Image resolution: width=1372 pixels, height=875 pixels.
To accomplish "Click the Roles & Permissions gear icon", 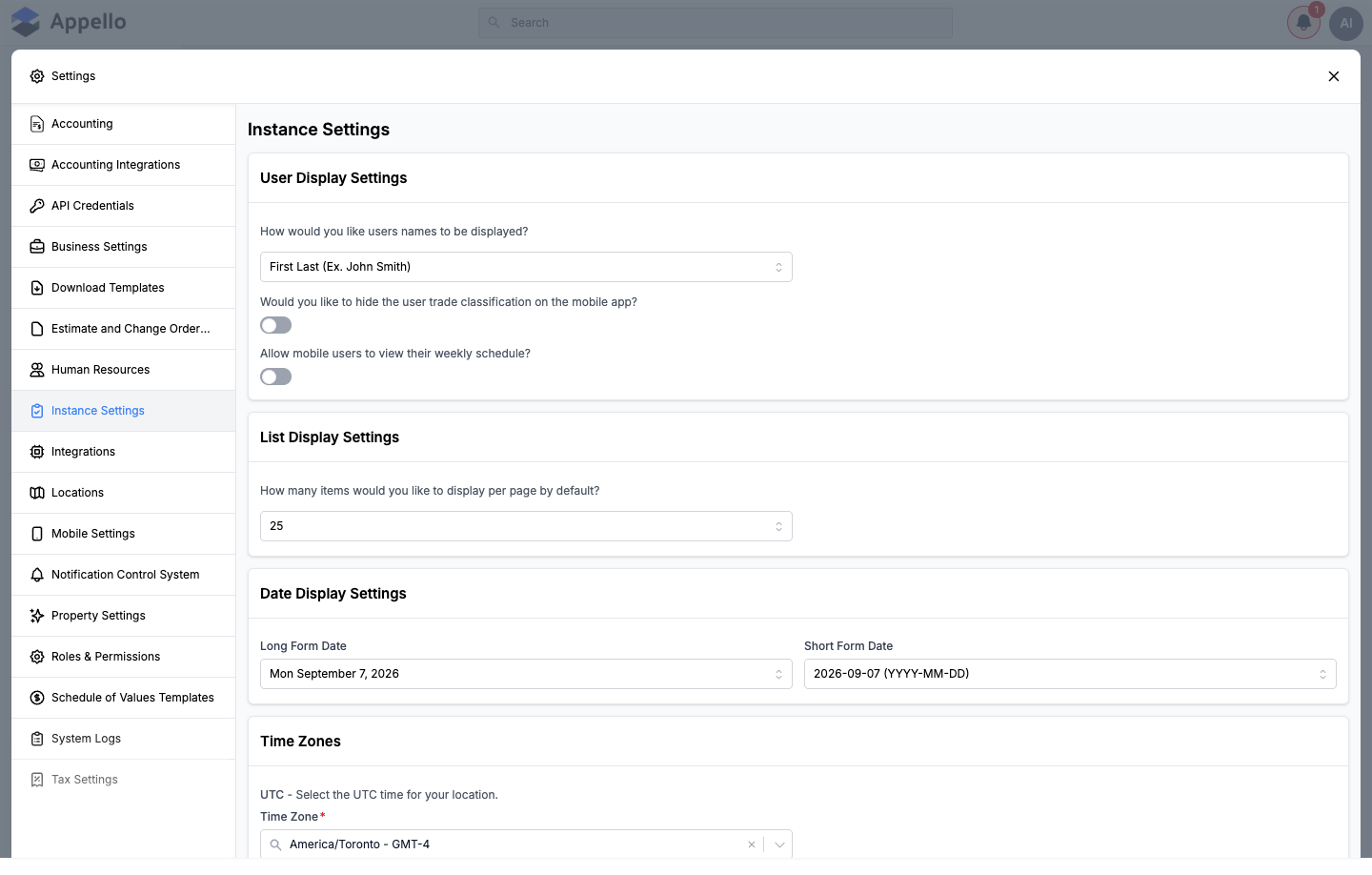I will click(x=37, y=657).
